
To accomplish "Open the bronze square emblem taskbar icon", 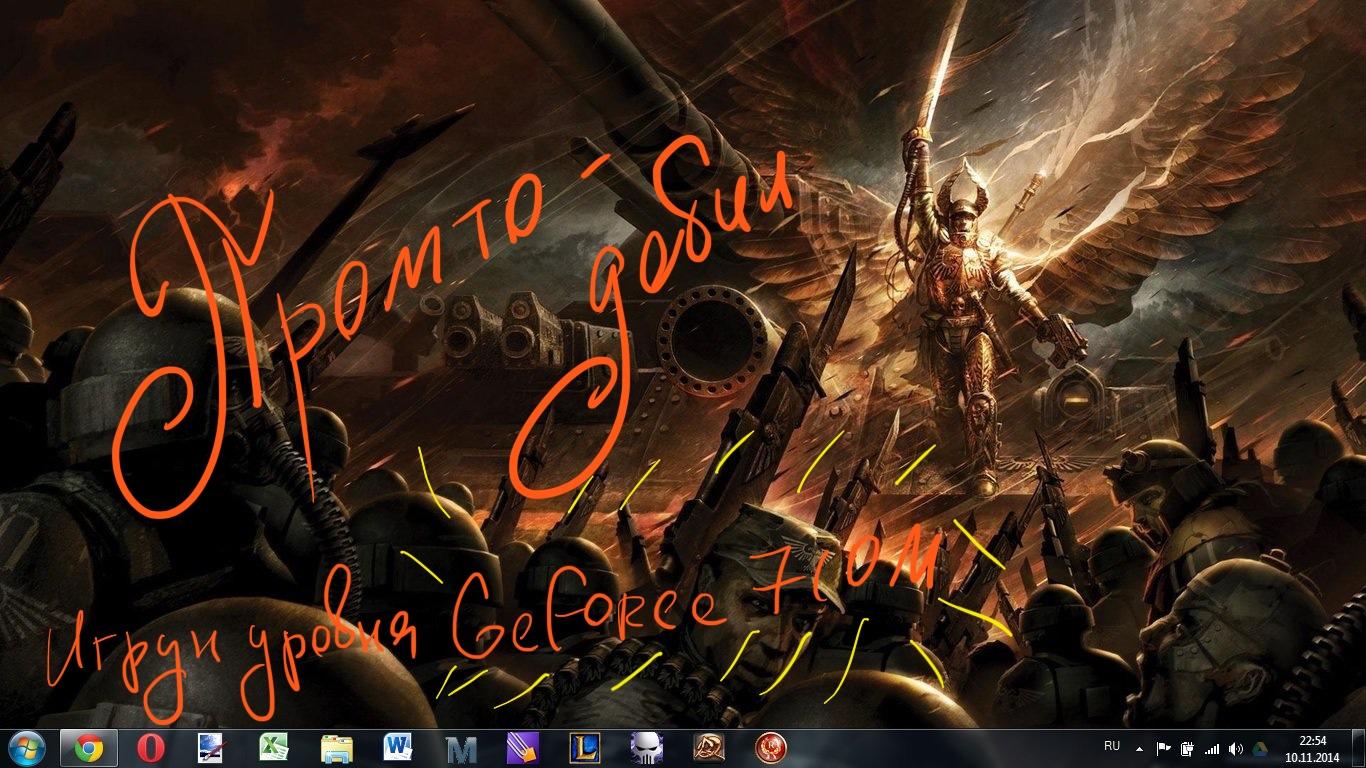I will (707, 748).
